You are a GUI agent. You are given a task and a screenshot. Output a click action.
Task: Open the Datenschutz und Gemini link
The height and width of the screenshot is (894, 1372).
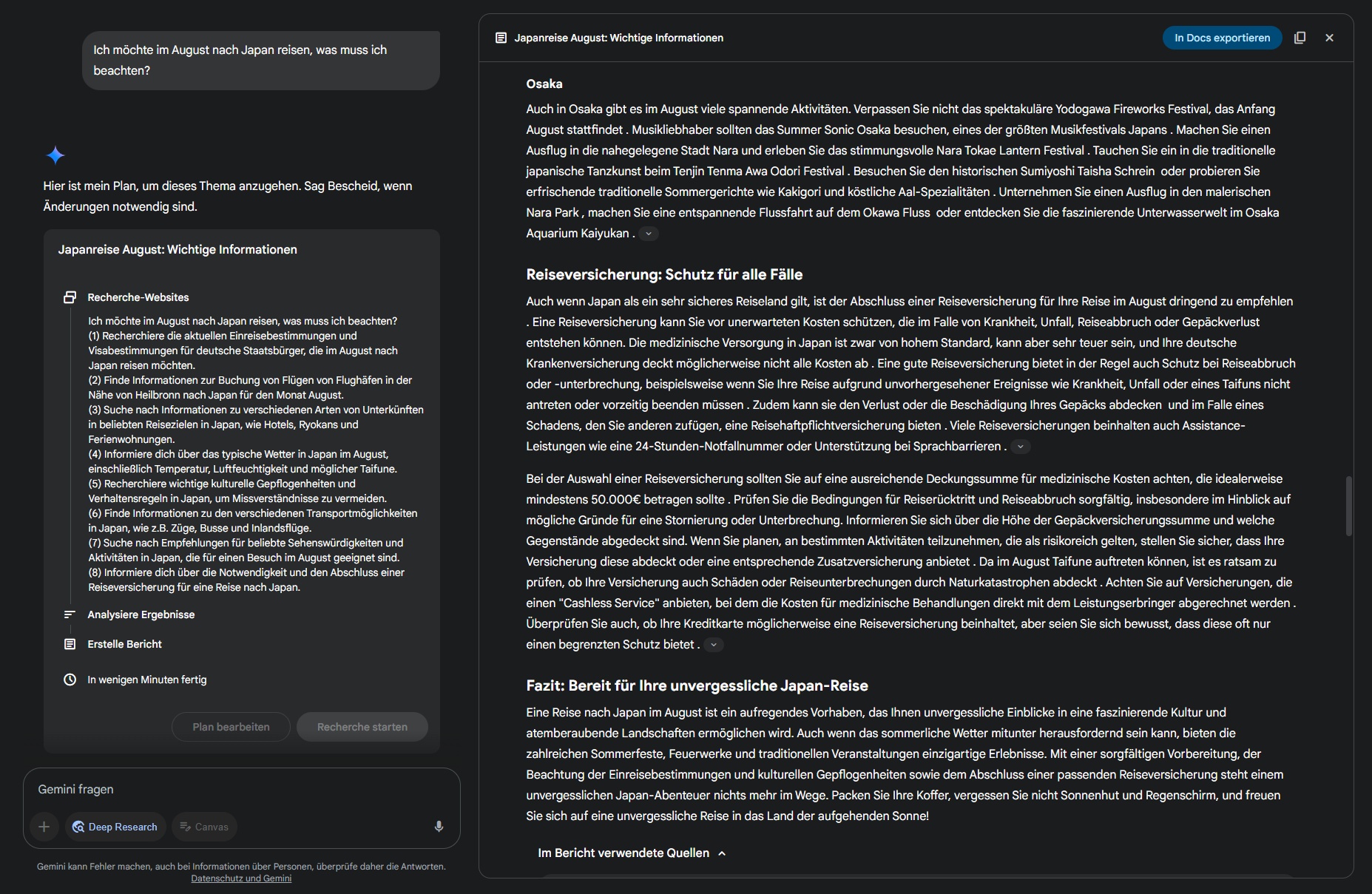point(241,878)
